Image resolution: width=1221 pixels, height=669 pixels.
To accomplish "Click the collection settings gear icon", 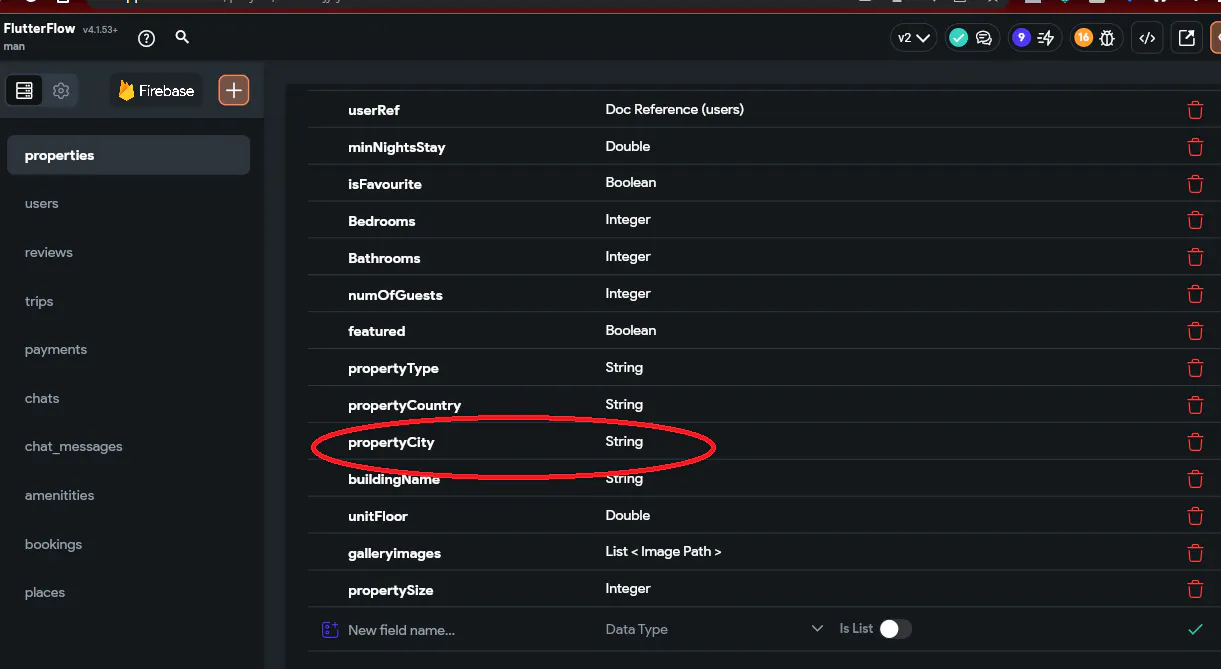I will (61, 91).
